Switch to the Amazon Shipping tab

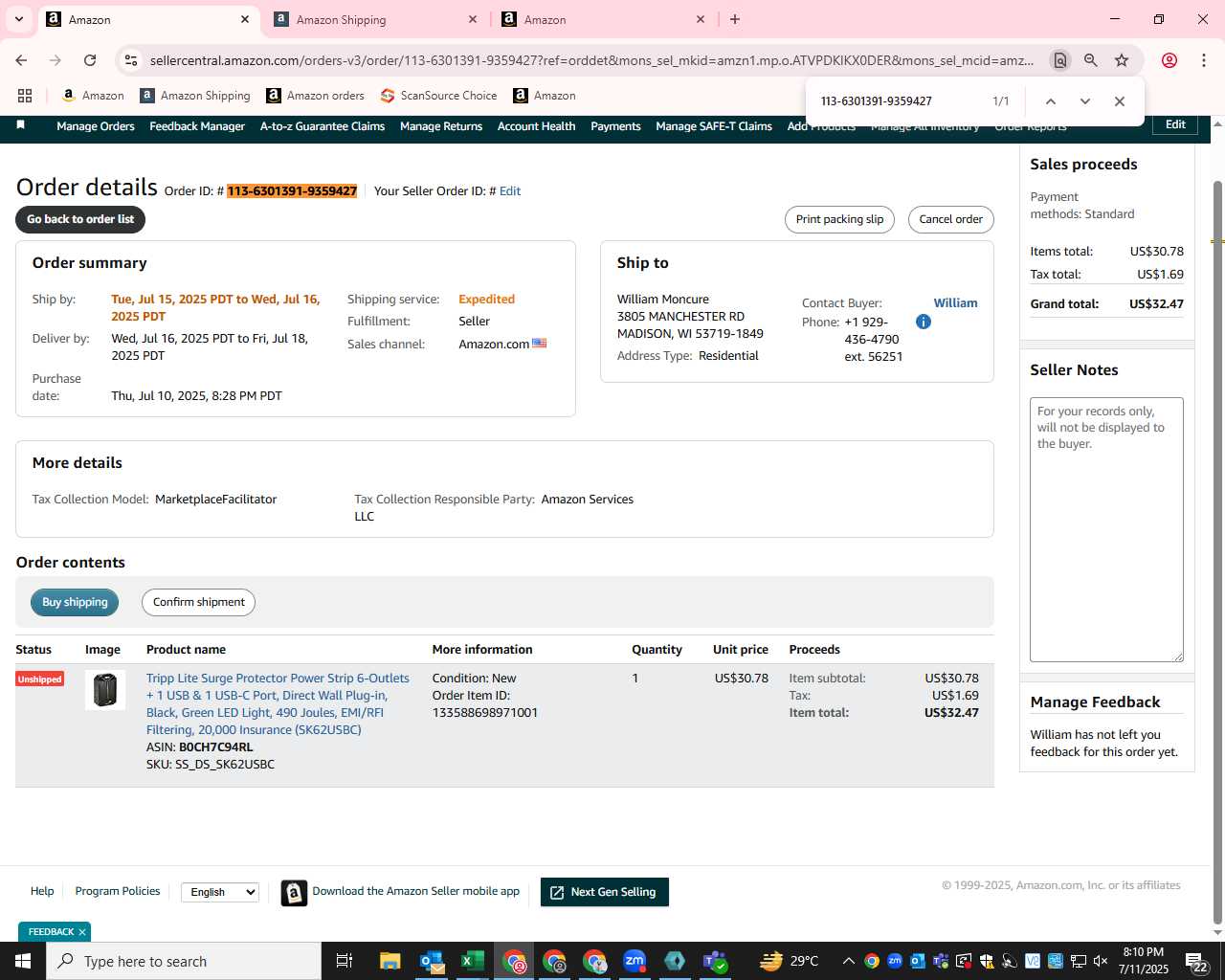[x=375, y=19]
